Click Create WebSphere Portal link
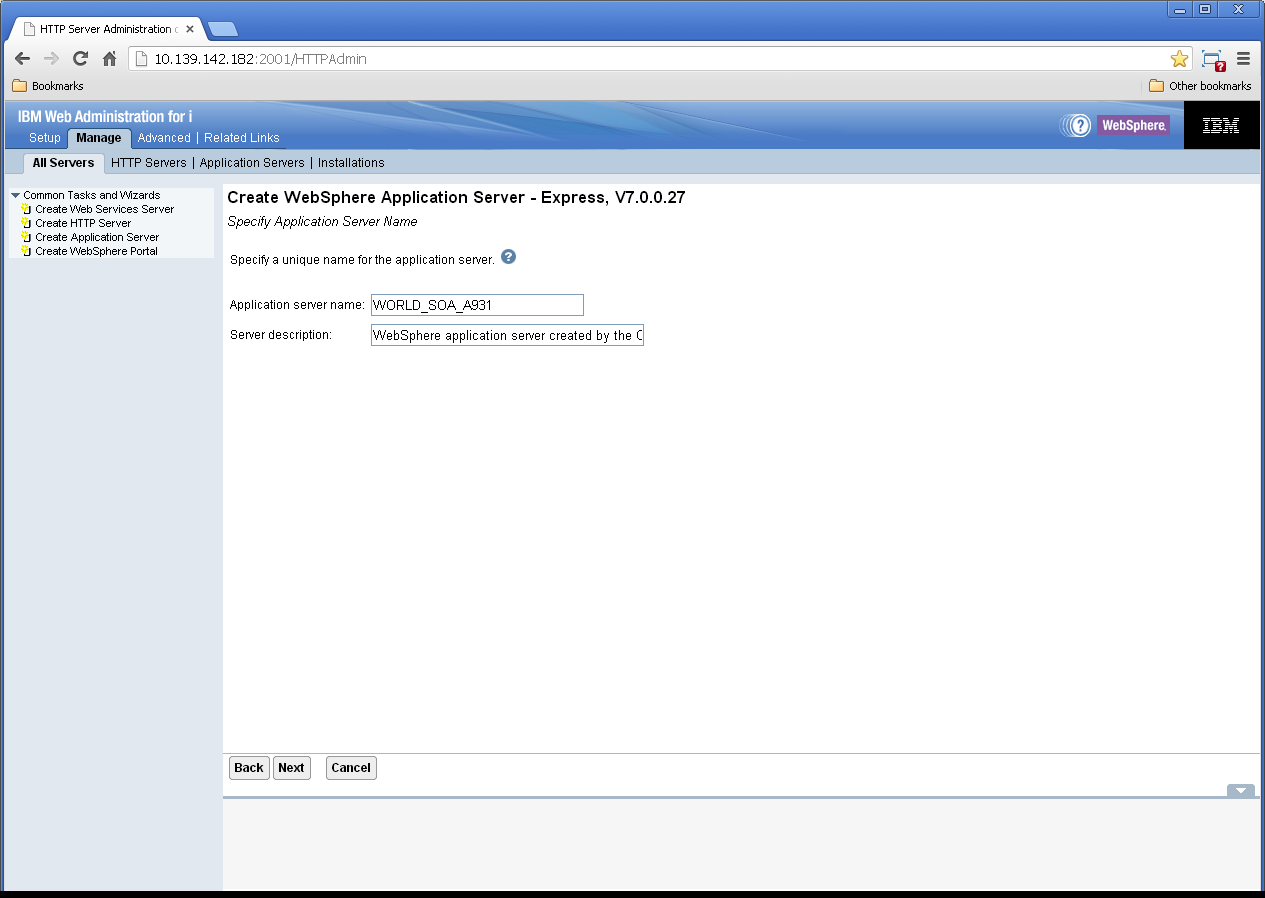Screen dimensions: 1265x898 tap(96, 251)
